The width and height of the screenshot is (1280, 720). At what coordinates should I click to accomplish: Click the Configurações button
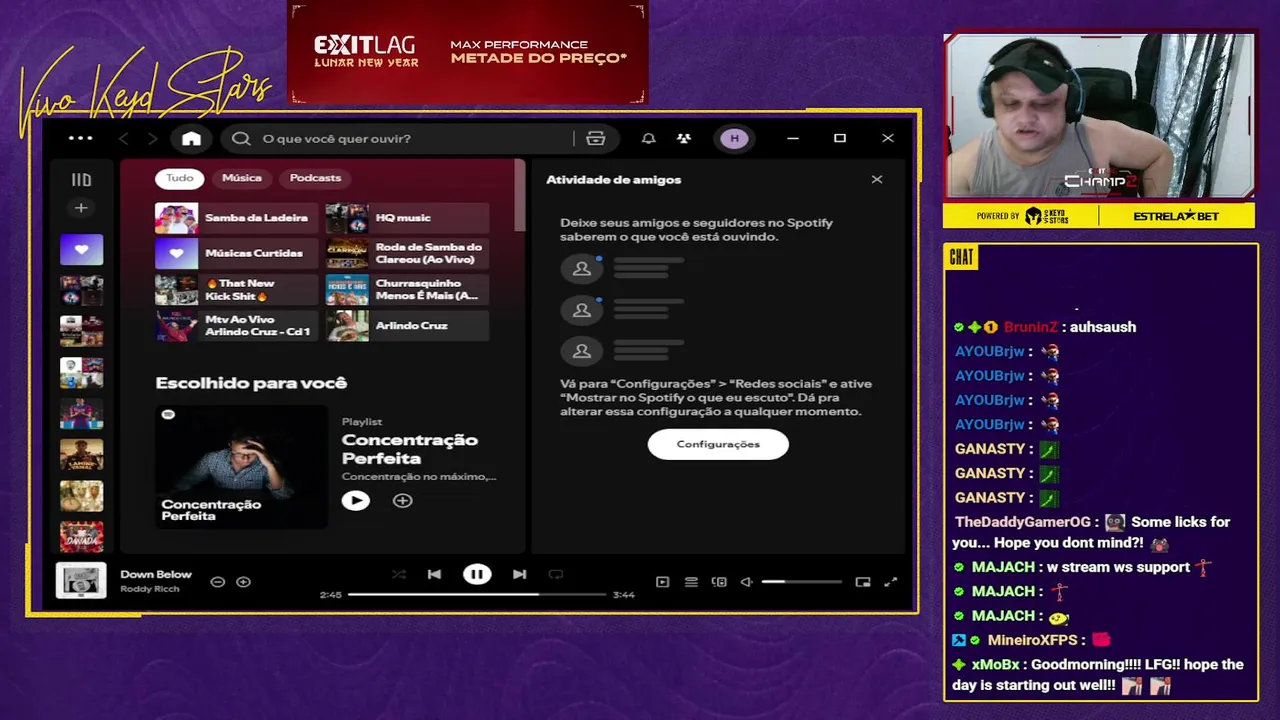718,444
